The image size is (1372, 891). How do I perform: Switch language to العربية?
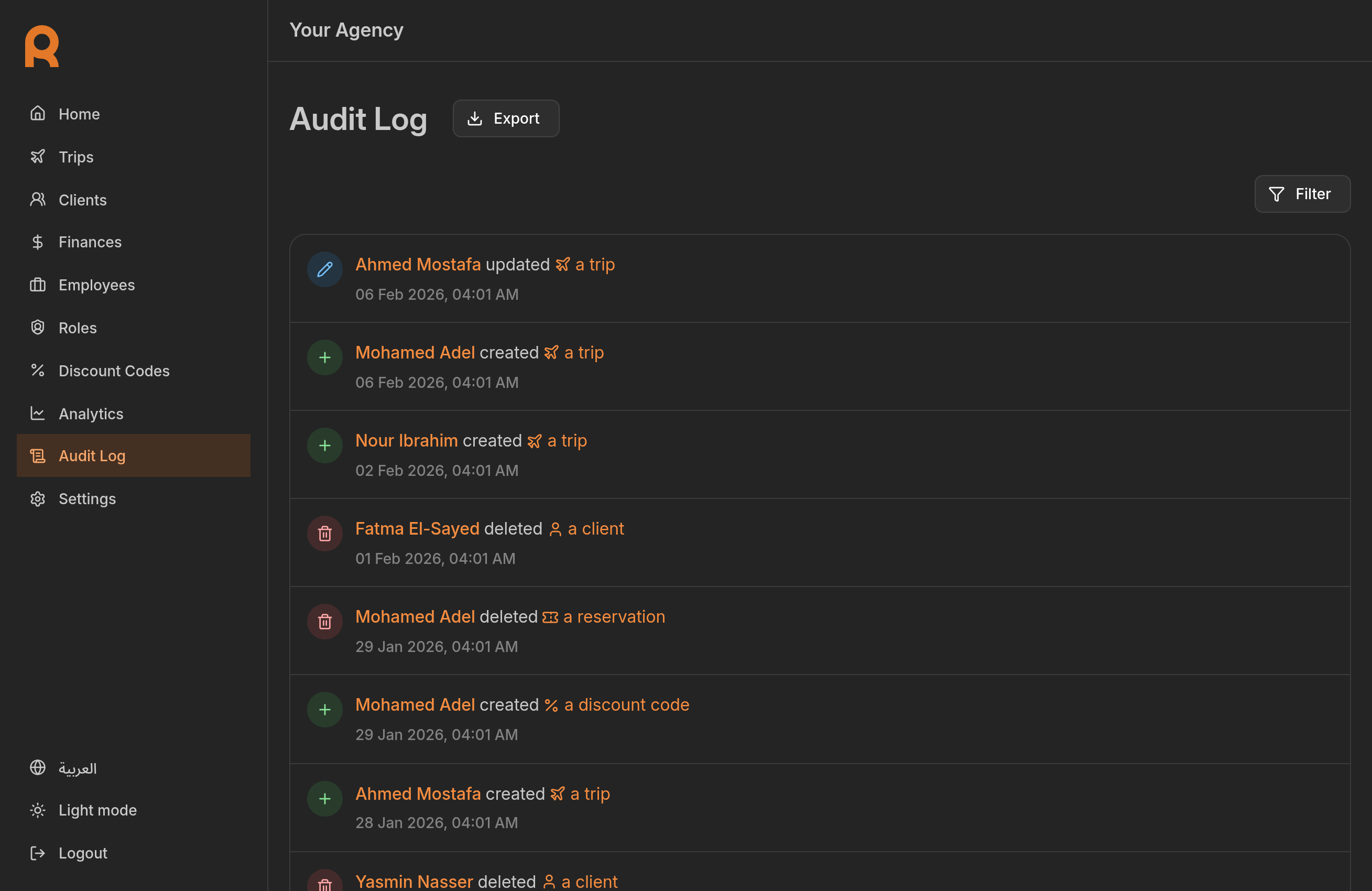pos(77,768)
